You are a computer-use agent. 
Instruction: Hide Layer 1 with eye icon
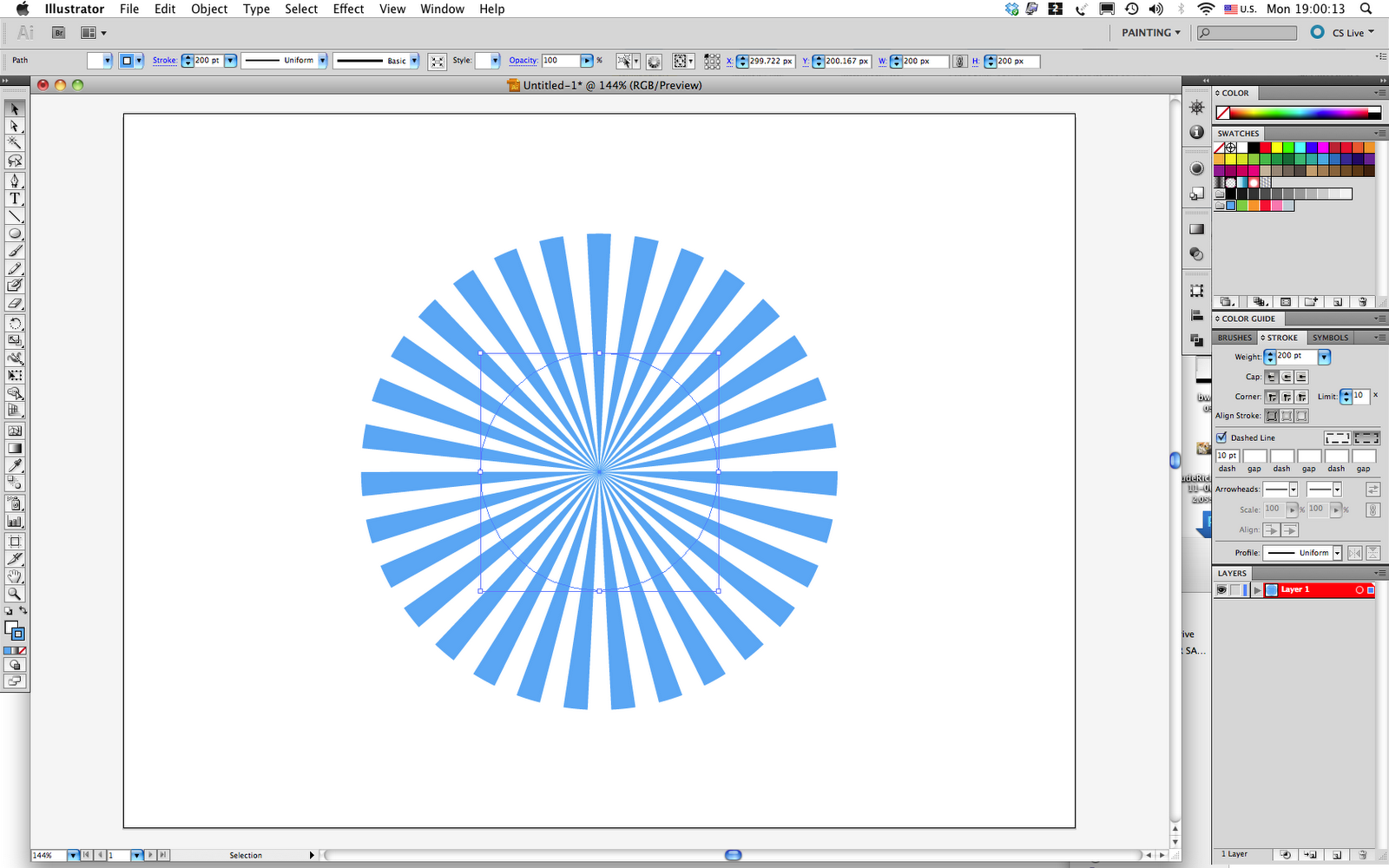[1221, 590]
